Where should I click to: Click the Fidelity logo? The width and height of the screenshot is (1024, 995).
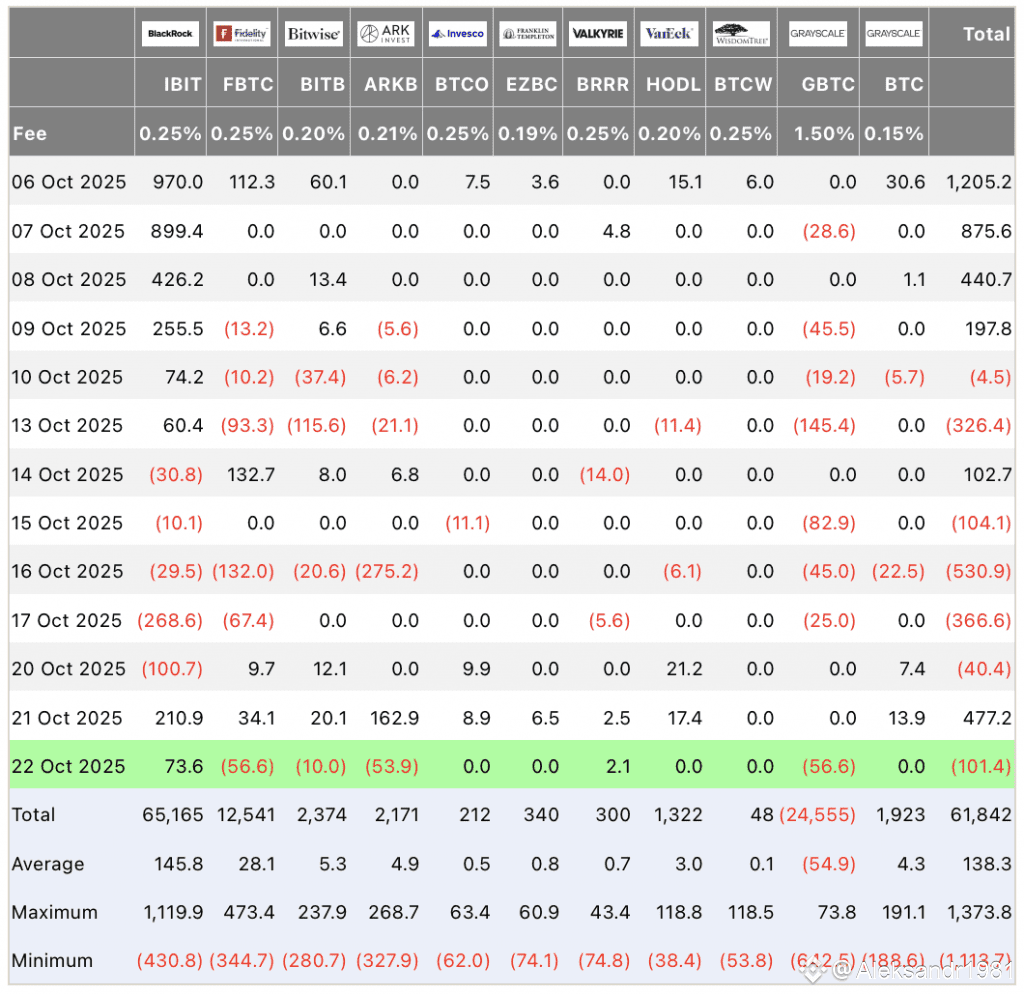pyautogui.click(x=242, y=34)
